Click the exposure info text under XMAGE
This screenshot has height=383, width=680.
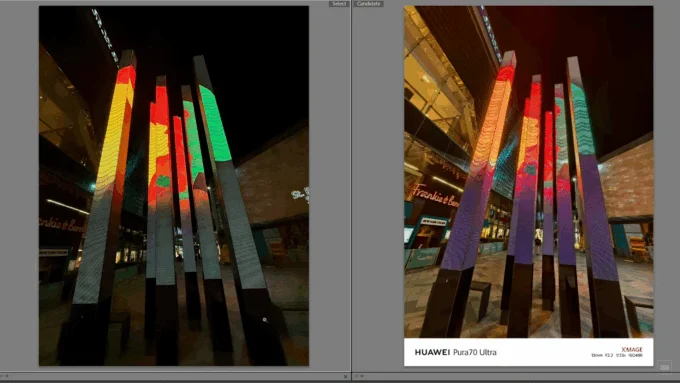tap(617, 355)
